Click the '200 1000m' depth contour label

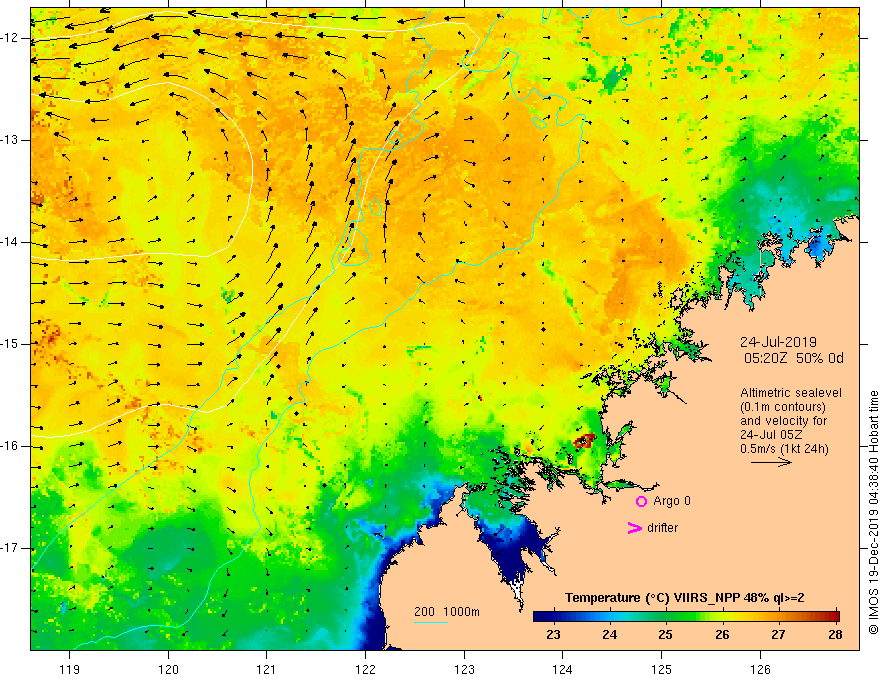click(447, 612)
